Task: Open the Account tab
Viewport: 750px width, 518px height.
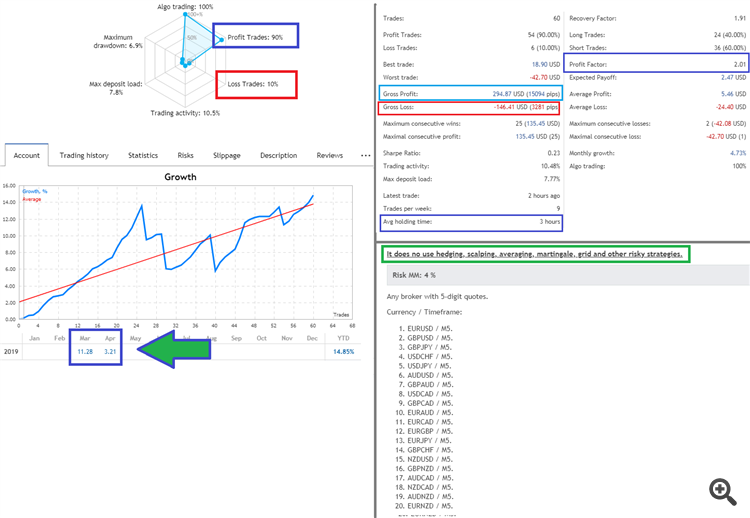Action: (27, 155)
